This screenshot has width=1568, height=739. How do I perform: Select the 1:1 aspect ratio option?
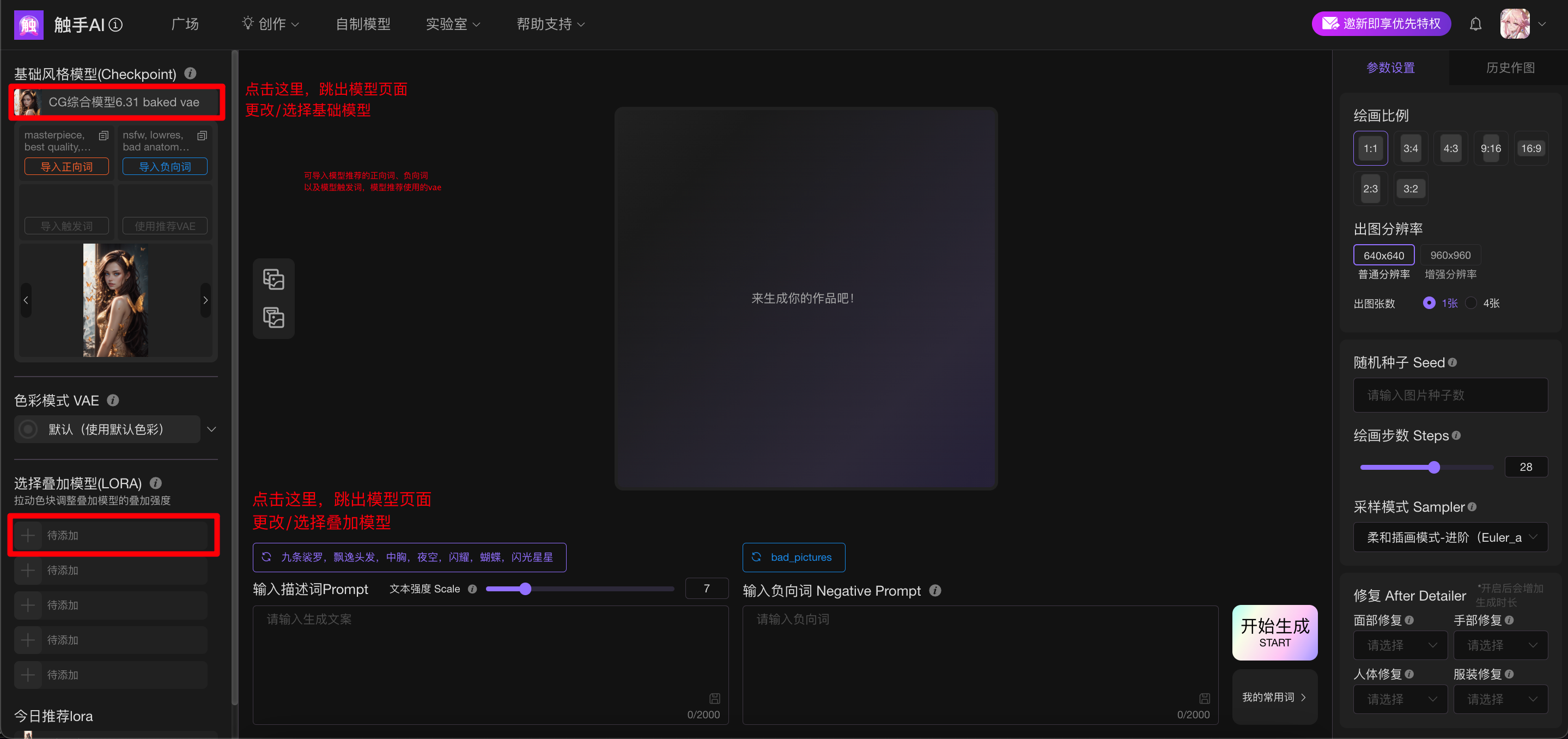(1370, 148)
